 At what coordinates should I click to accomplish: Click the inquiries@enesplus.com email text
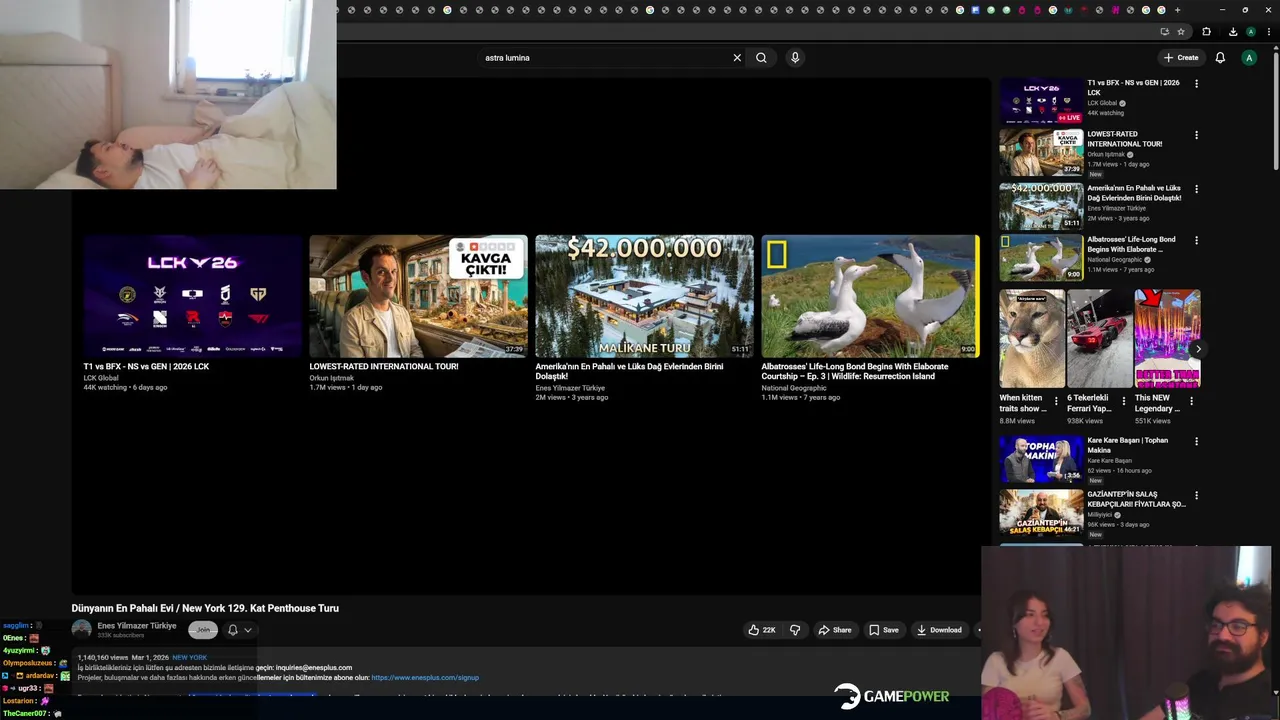tap(314, 668)
